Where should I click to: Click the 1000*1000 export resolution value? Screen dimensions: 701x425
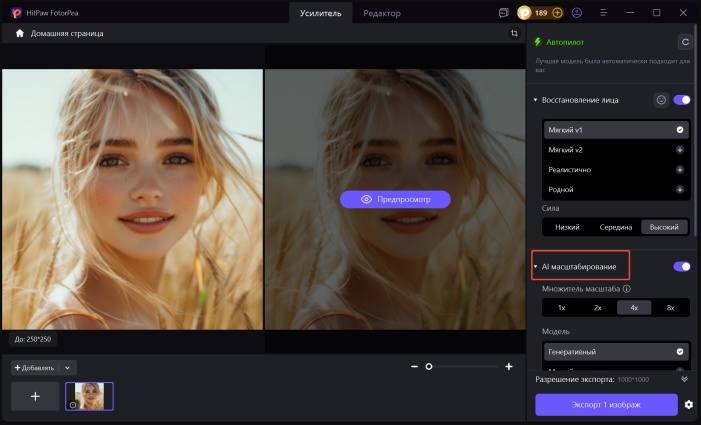[x=633, y=379]
